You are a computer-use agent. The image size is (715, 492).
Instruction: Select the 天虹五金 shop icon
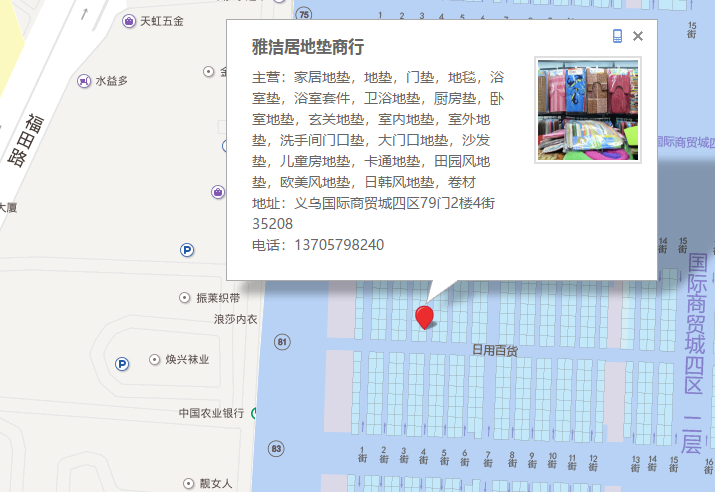click(129, 21)
